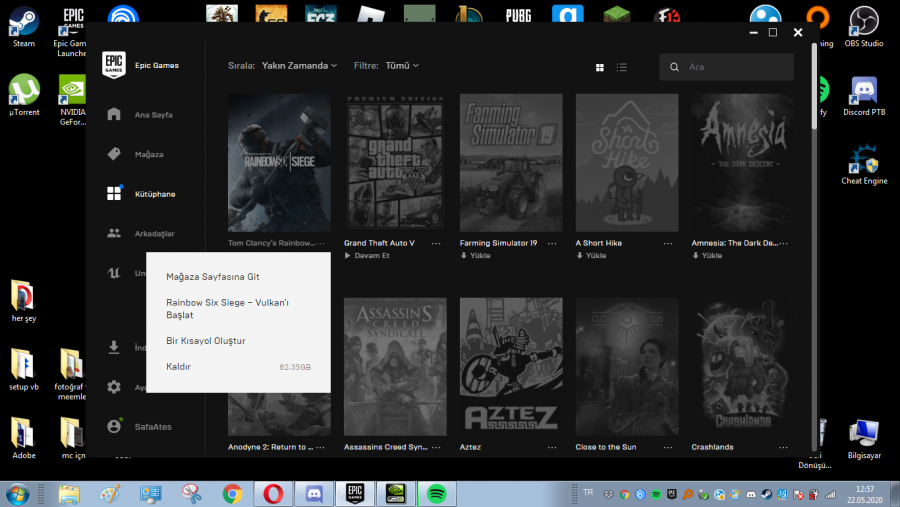Open the downloads arrow icon in sidebar
The image size is (900, 507).
[114, 347]
